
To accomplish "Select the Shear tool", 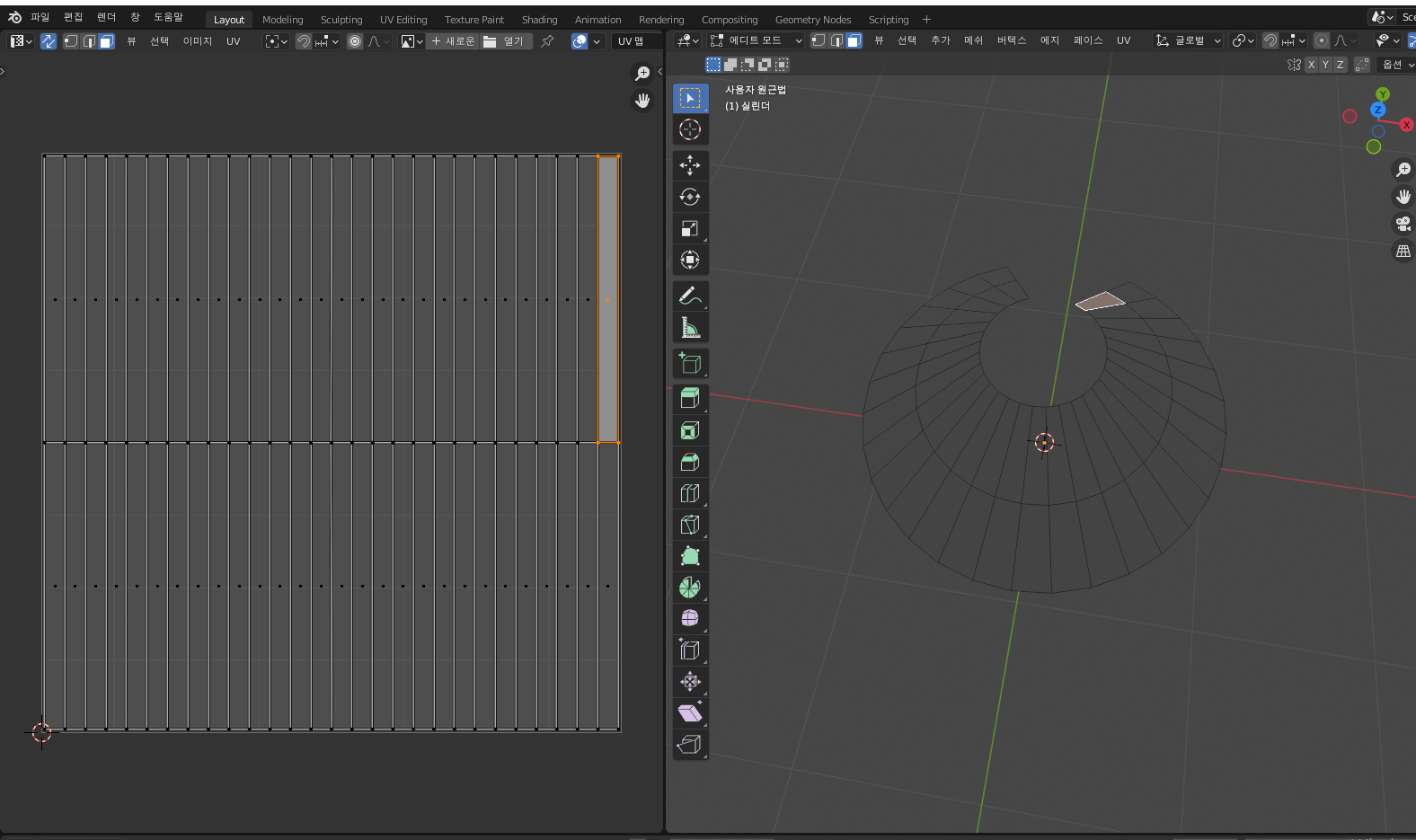I will pyautogui.click(x=690, y=712).
